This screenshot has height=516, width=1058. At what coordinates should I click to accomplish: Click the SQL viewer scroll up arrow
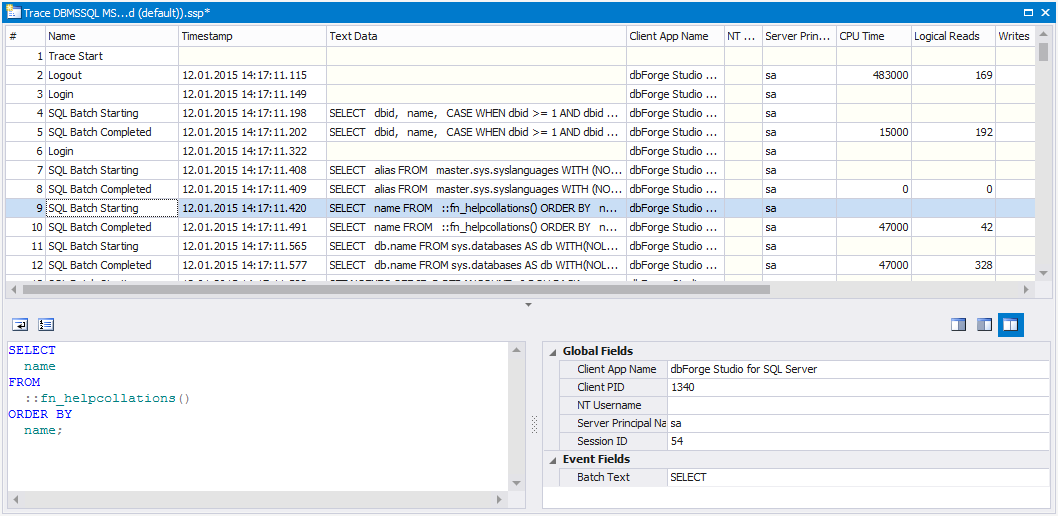(515, 349)
